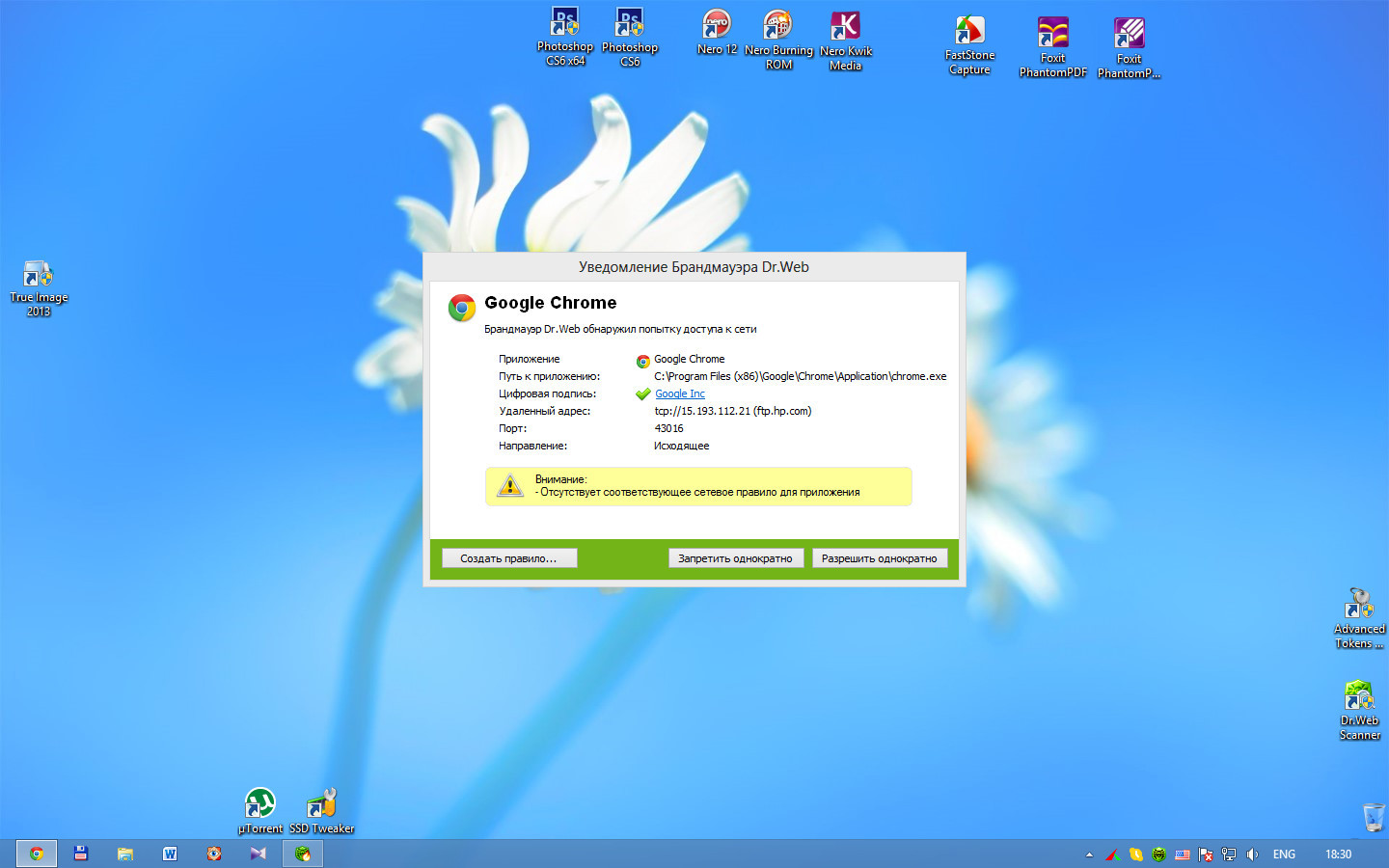
Task: Click the Dr.Web firewall taskbar button
Action: pos(303,854)
